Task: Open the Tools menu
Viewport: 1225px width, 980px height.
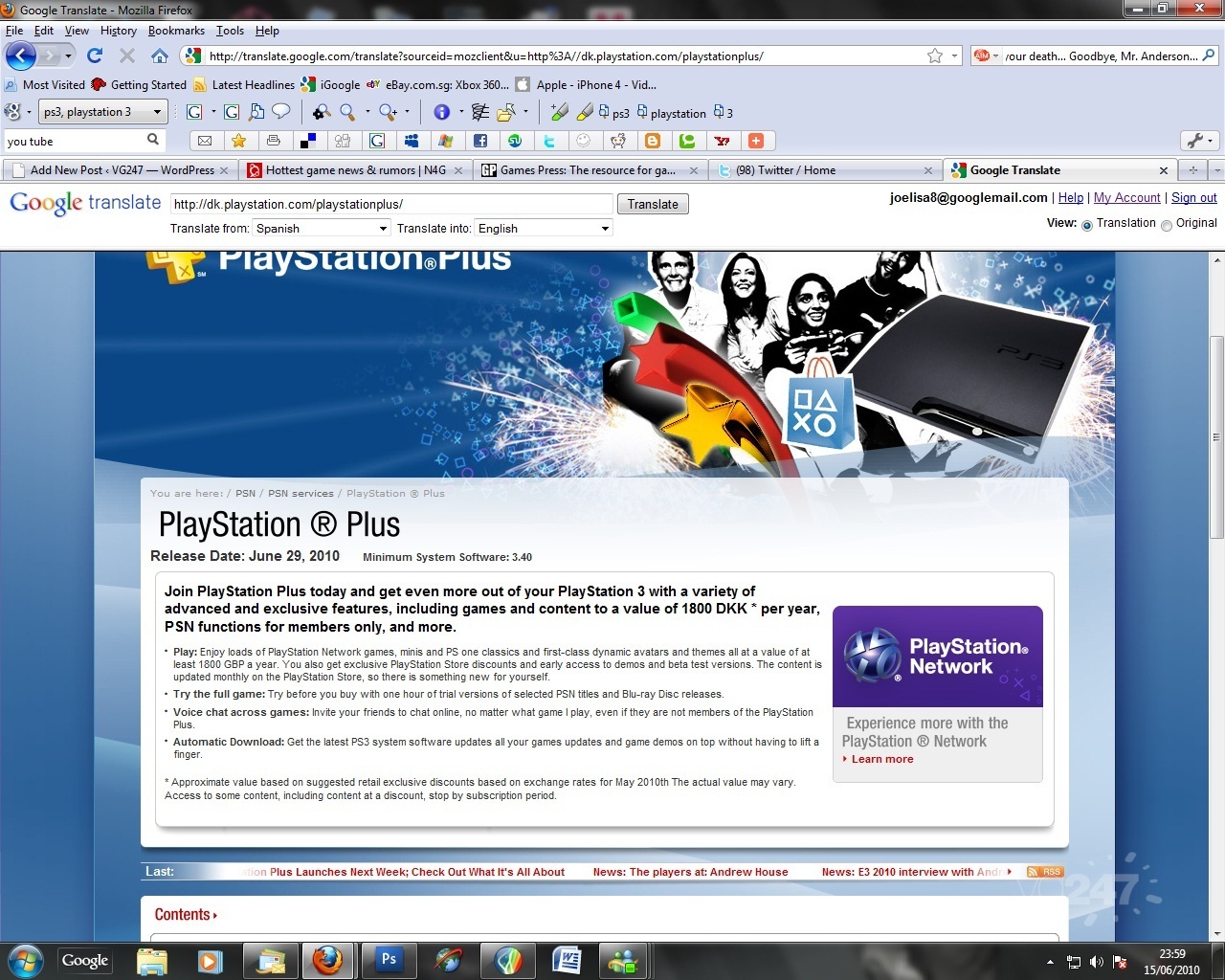Action: [230, 31]
